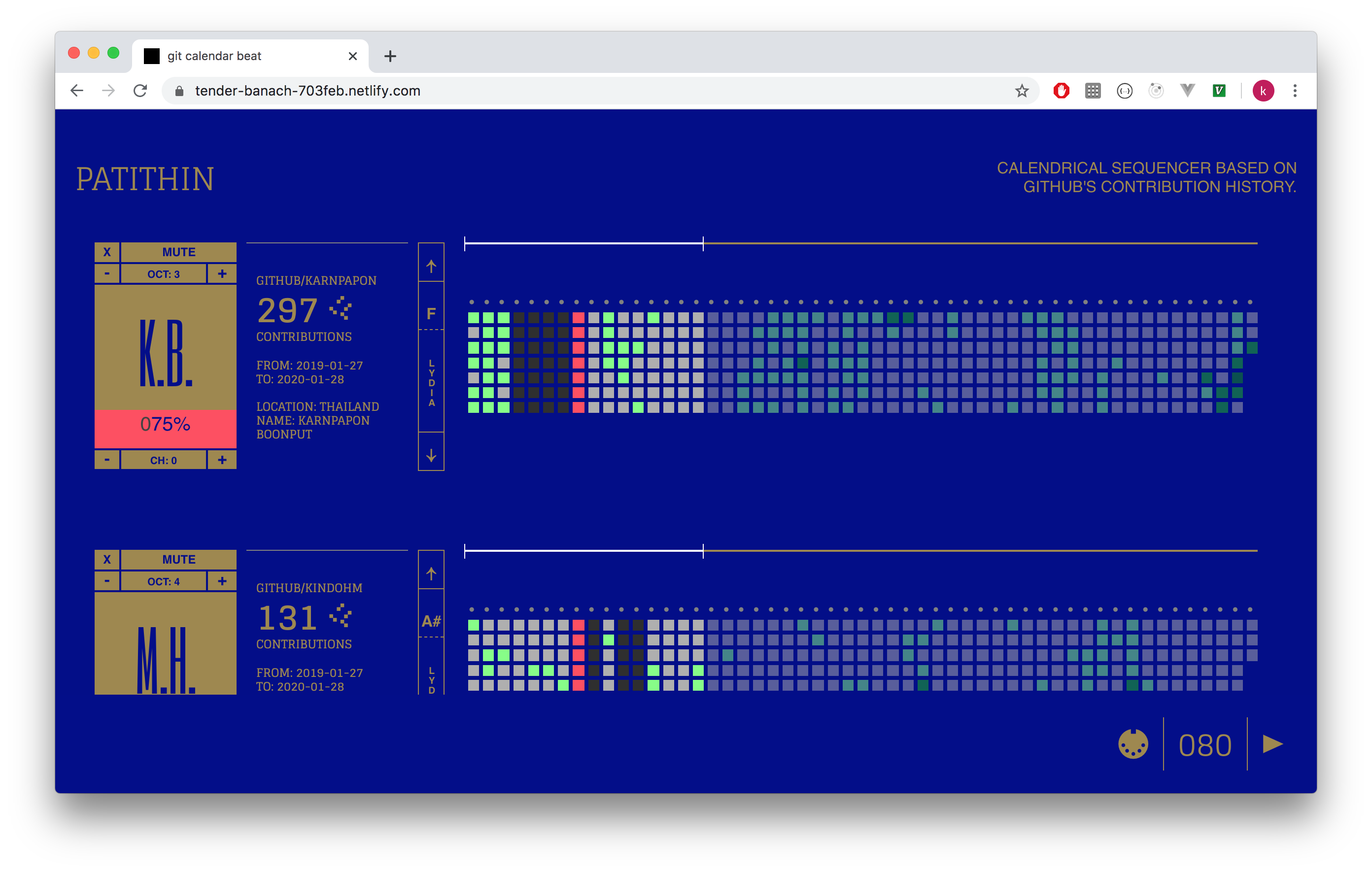Click the dotted pattern icon beside 131
The width and height of the screenshot is (1372, 872).
click(x=341, y=616)
